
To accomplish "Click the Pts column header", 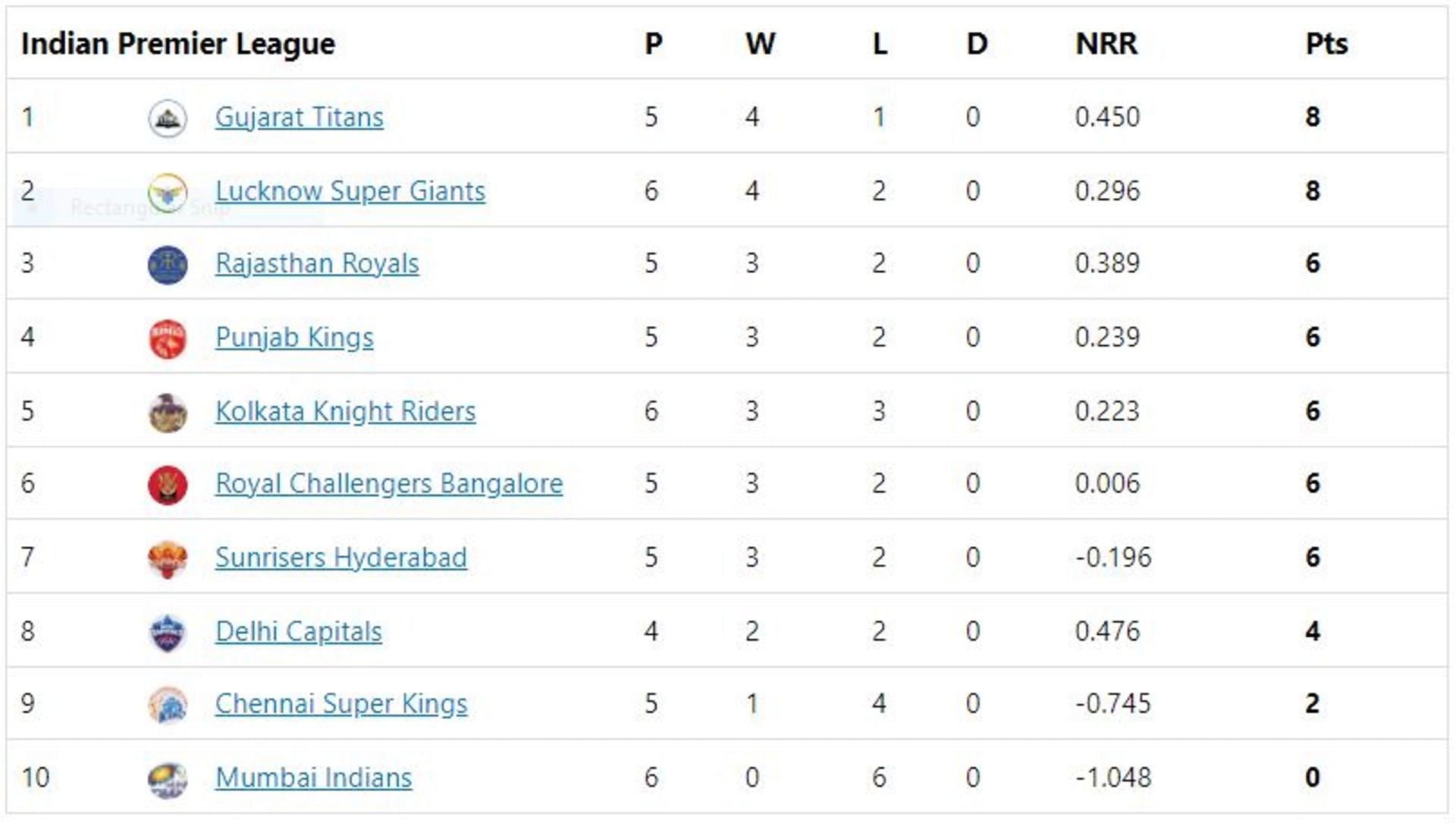I will (x=1326, y=44).
